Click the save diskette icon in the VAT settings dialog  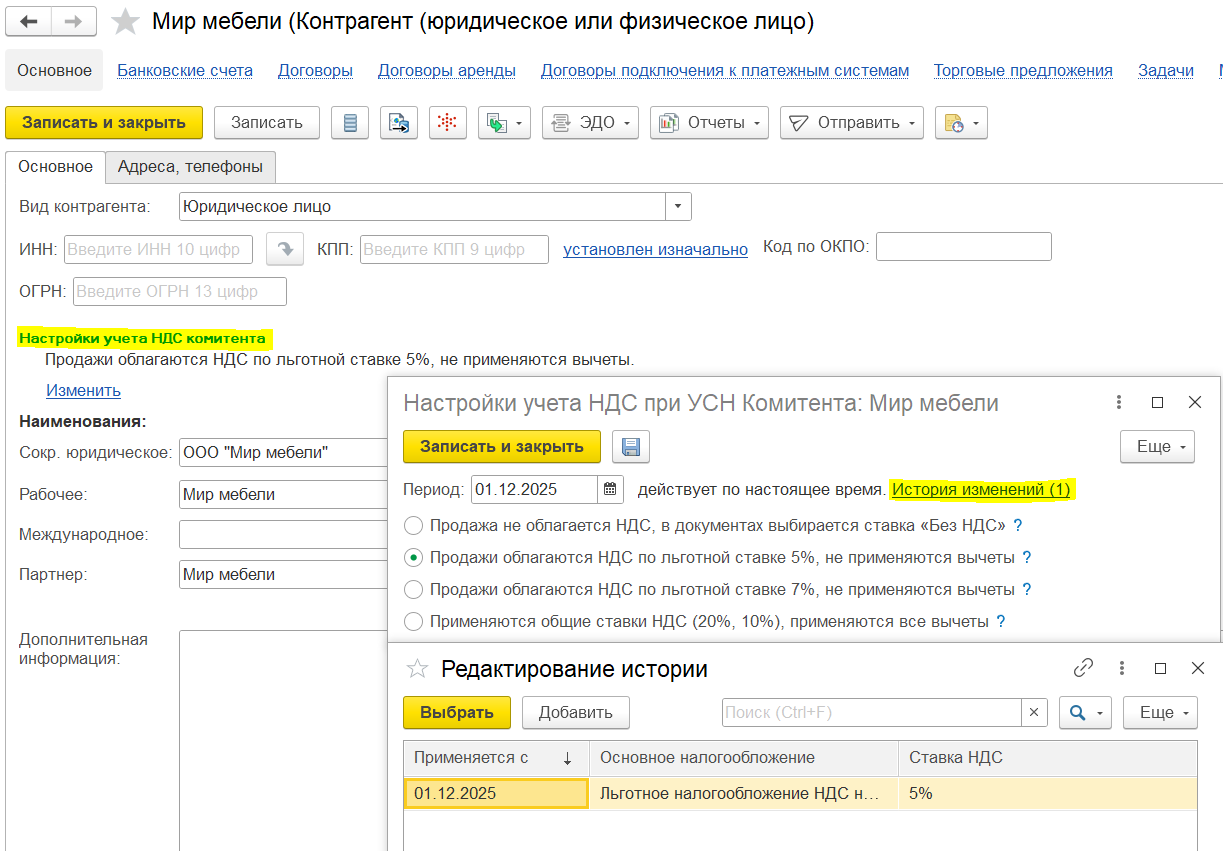tap(630, 447)
